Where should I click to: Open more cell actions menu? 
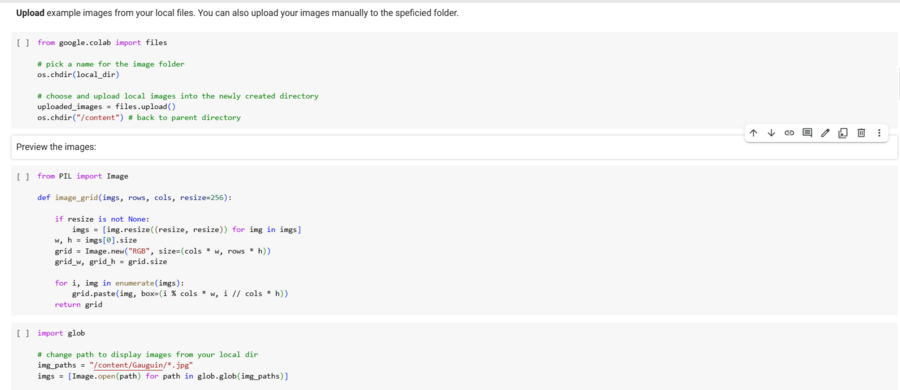879,133
